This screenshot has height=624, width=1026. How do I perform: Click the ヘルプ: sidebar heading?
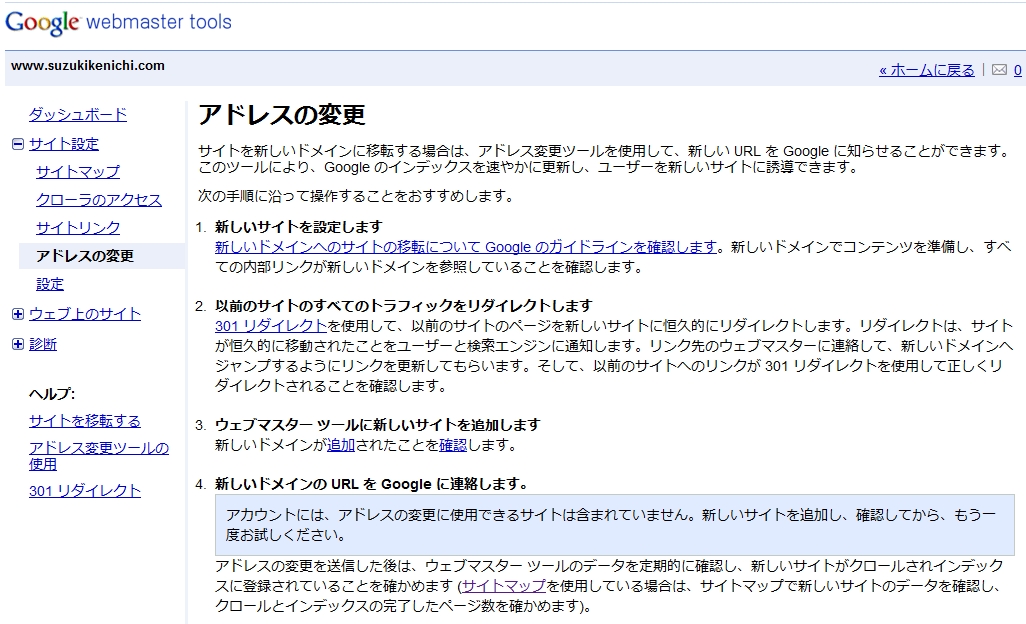tap(52, 394)
